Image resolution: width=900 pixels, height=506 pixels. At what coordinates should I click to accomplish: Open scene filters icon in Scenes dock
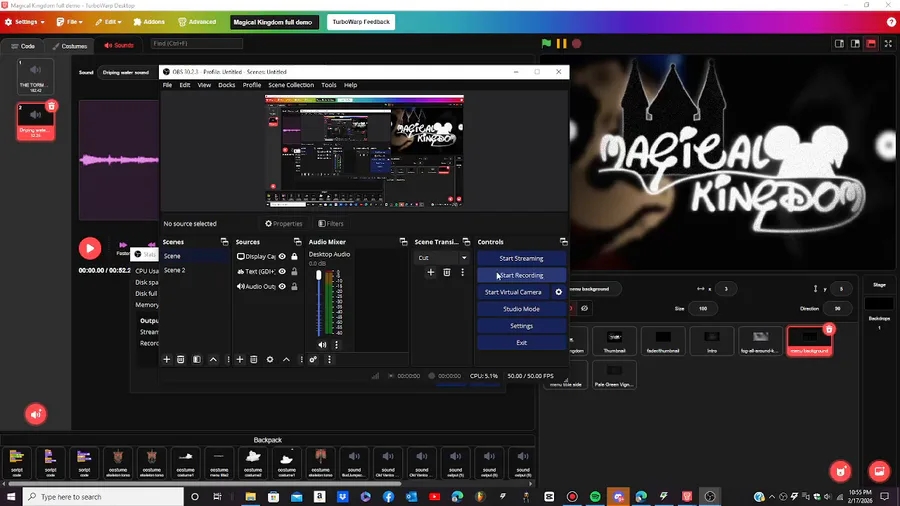point(197,360)
